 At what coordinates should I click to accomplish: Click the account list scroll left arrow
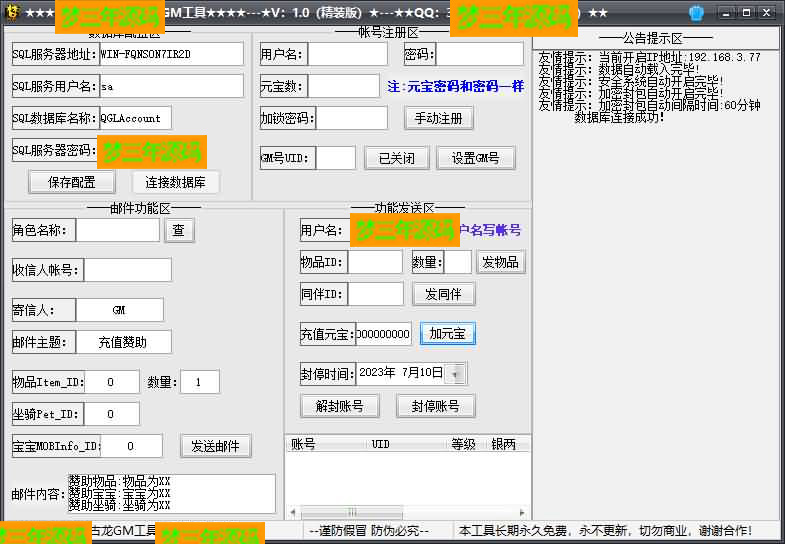click(x=293, y=512)
